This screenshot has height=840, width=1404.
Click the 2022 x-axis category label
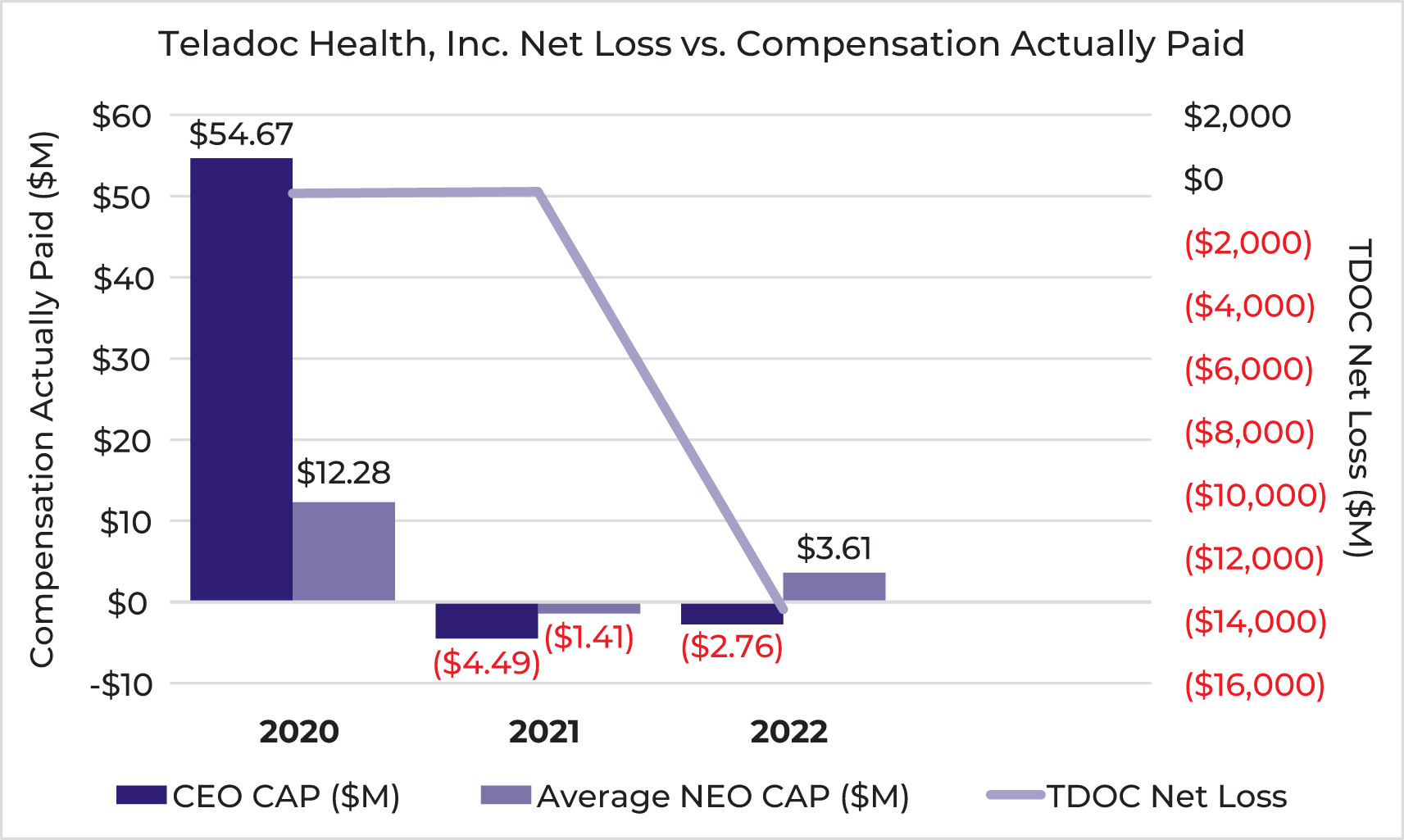click(x=789, y=732)
